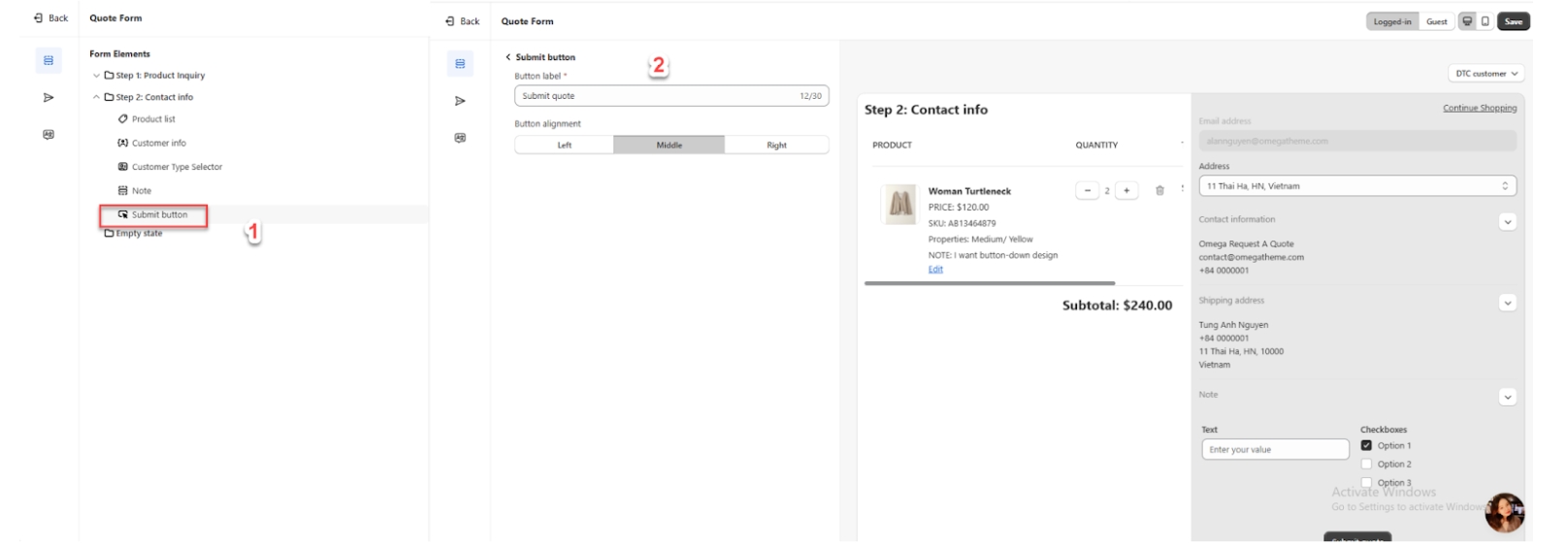Switch to desktop preview mode icon
The width and height of the screenshot is (1568, 549).
coord(1467,21)
